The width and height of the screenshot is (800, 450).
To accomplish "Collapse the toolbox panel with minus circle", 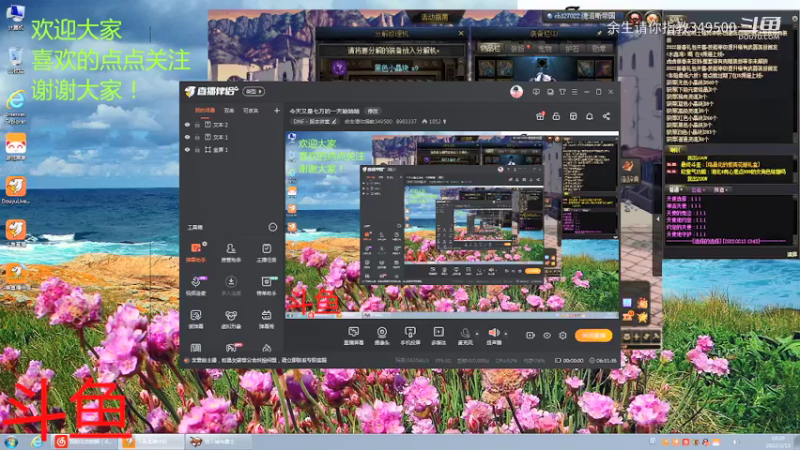I will click(272, 227).
